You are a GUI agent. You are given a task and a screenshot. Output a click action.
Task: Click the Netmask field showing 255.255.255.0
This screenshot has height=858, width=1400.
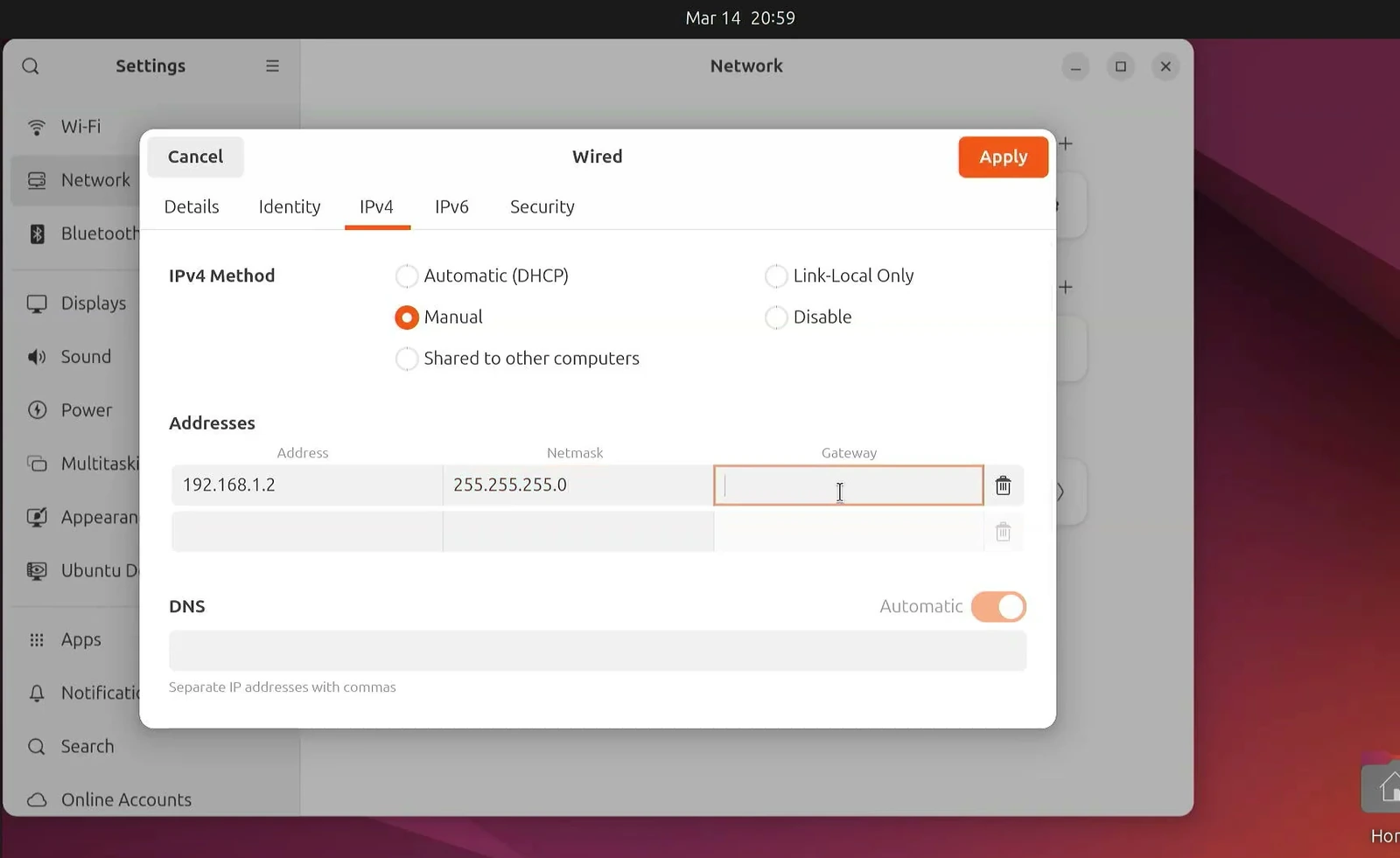[x=578, y=485]
